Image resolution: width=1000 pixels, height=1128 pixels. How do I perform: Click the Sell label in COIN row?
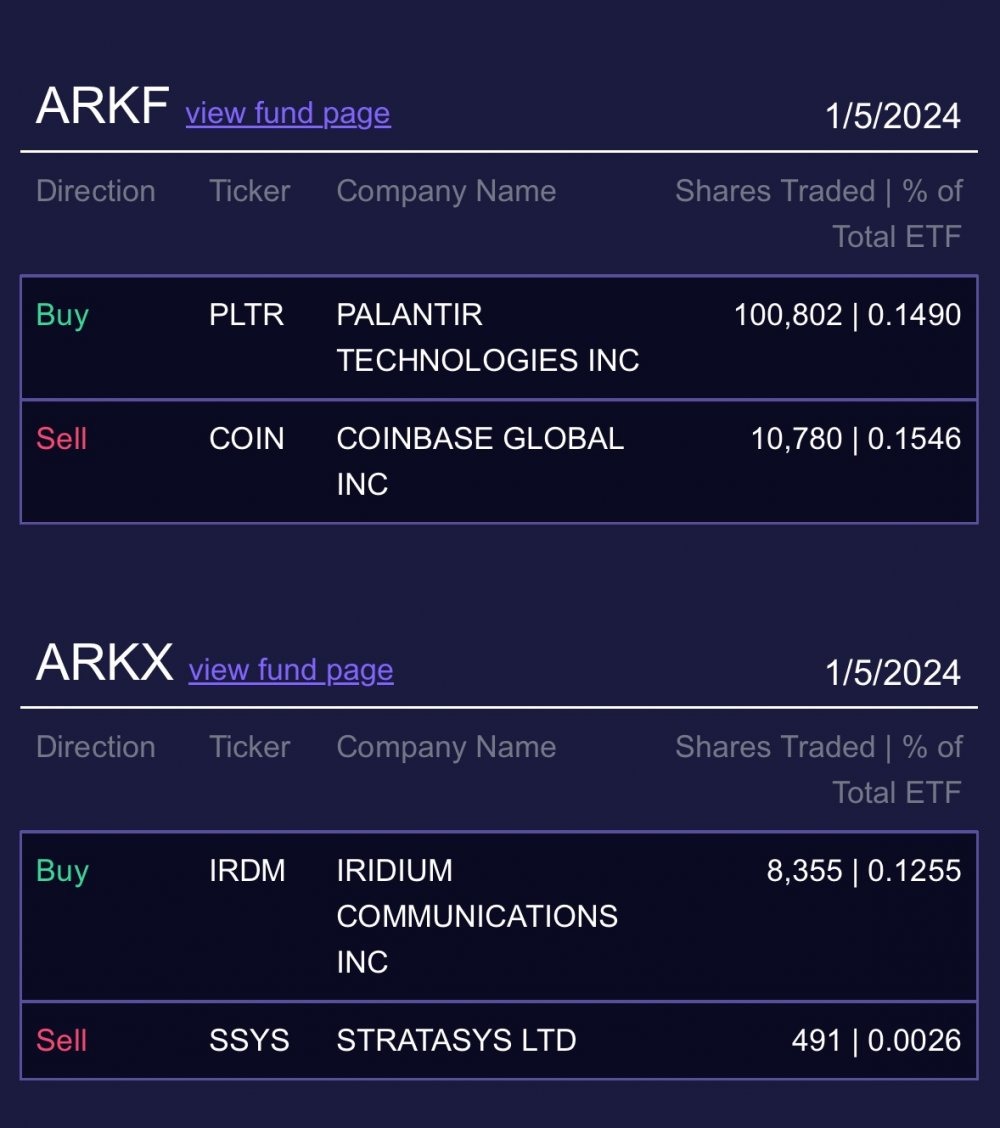tap(62, 439)
